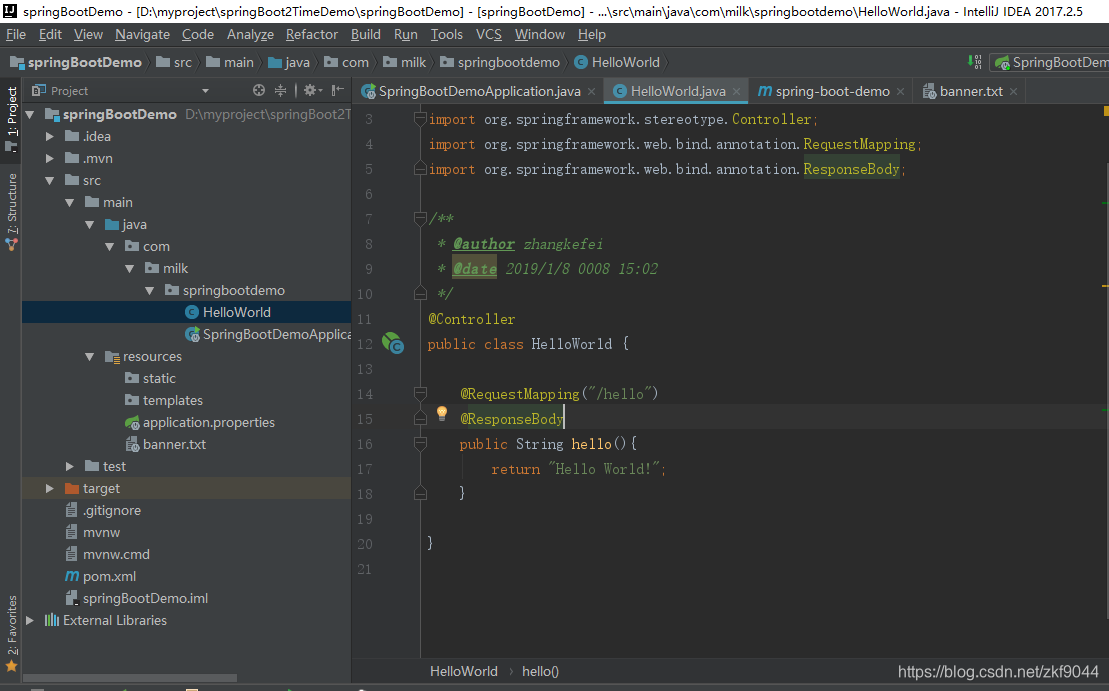Viewport: 1109px width, 691px height.
Task: Select .gitignore in the project tree
Action: tap(112, 510)
